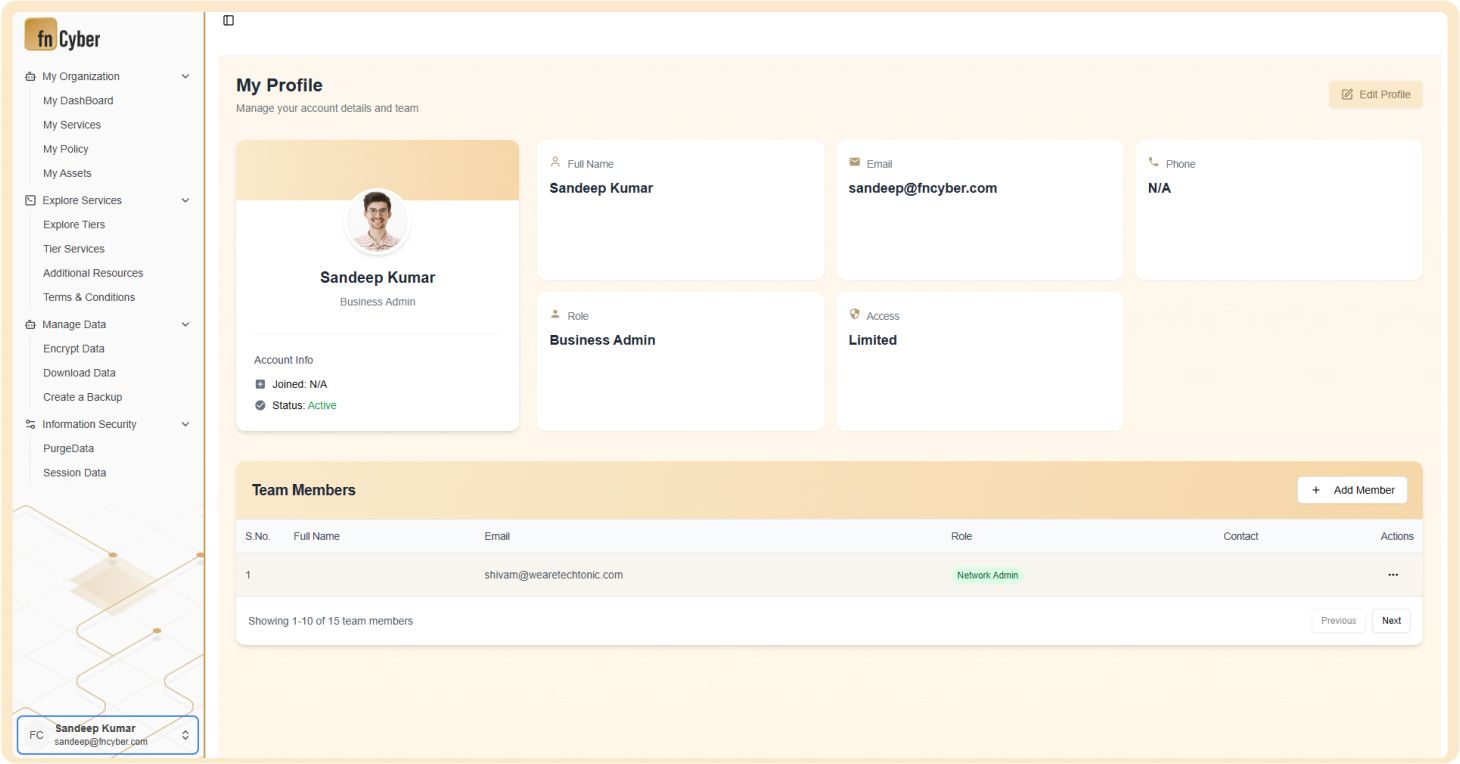Click the N/A phone value
This screenshot has height=764, width=1460.
(x=1159, y=188)
